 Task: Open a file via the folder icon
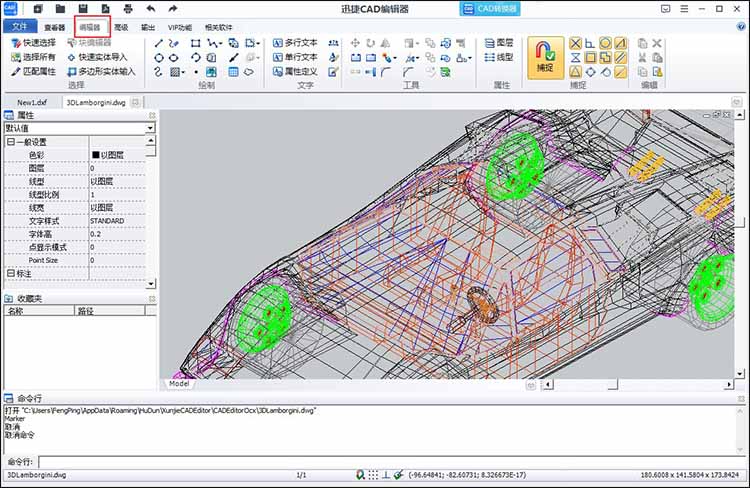(60, 8)
